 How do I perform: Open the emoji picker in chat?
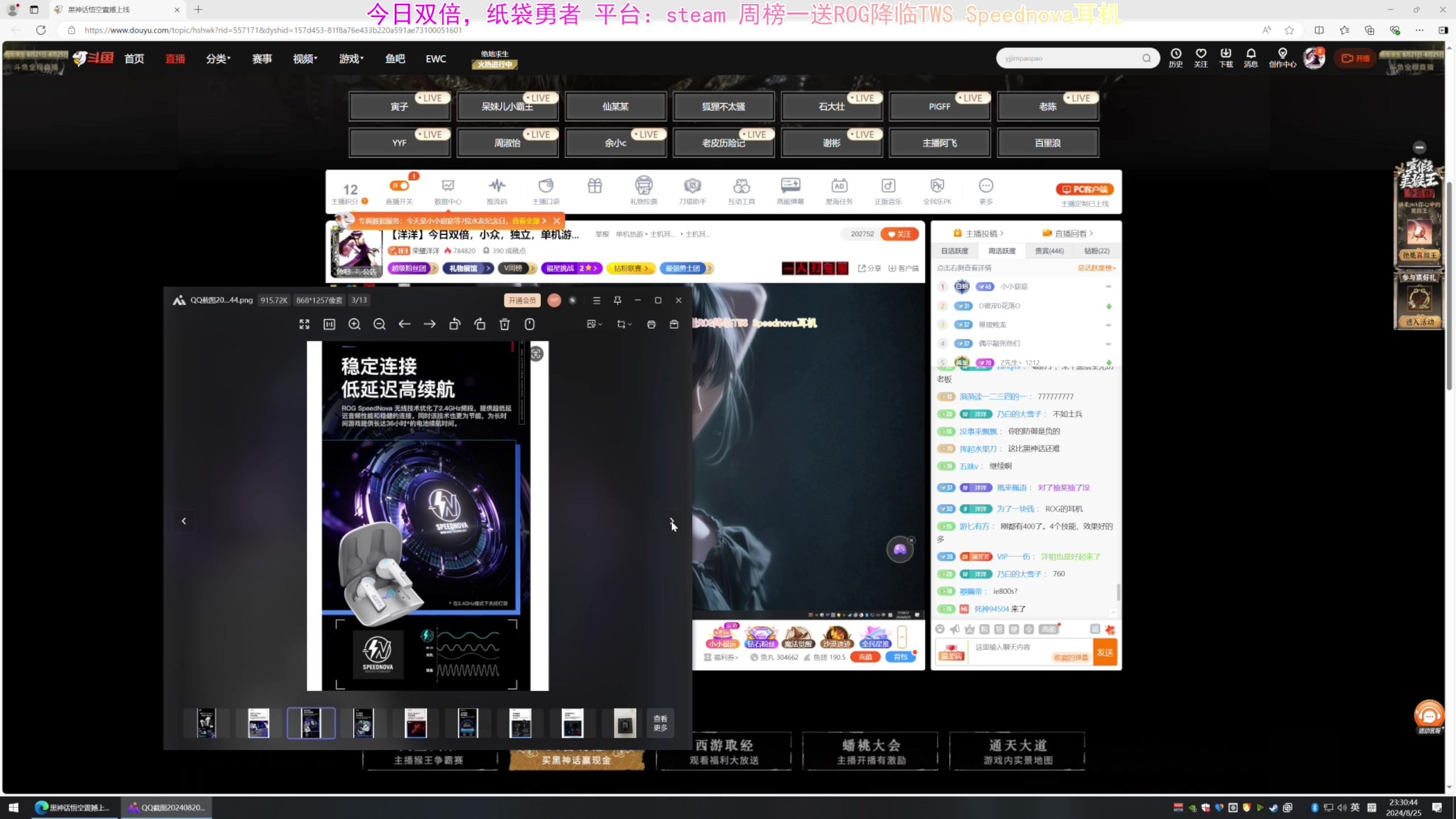[x=940, y=629]
